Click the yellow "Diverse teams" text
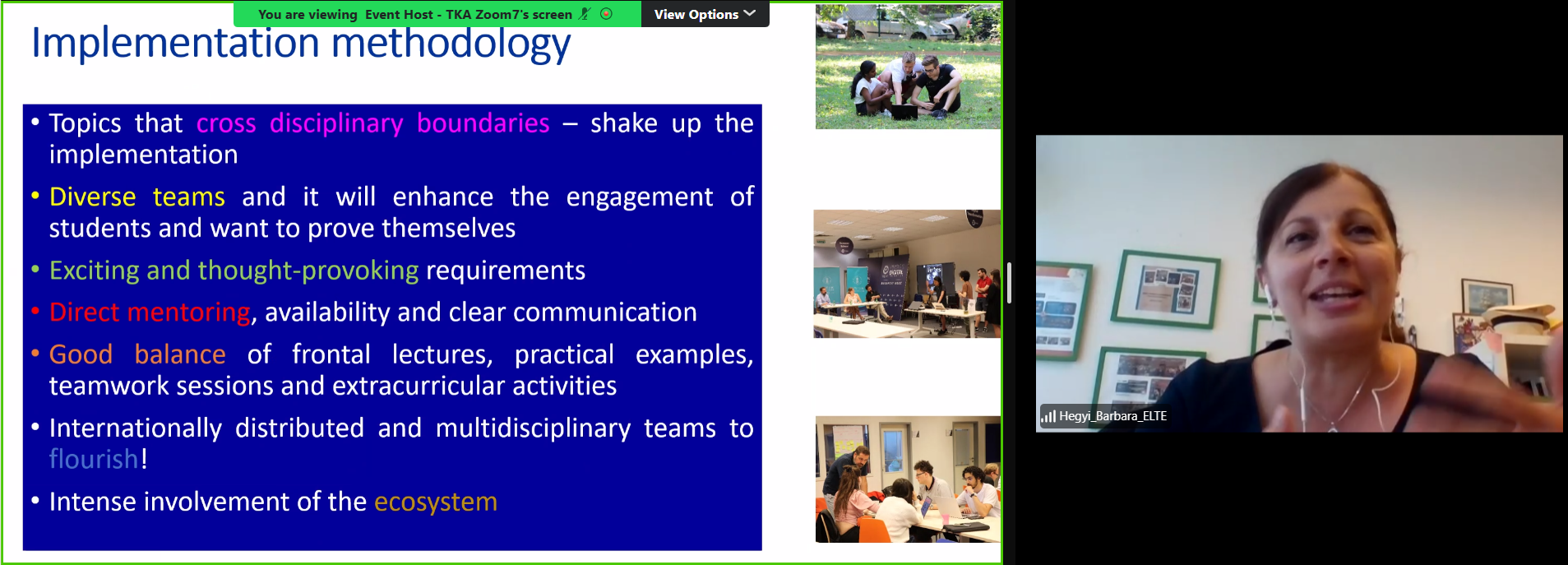This screenshot has height=565, width=1568. coord(136,197)
